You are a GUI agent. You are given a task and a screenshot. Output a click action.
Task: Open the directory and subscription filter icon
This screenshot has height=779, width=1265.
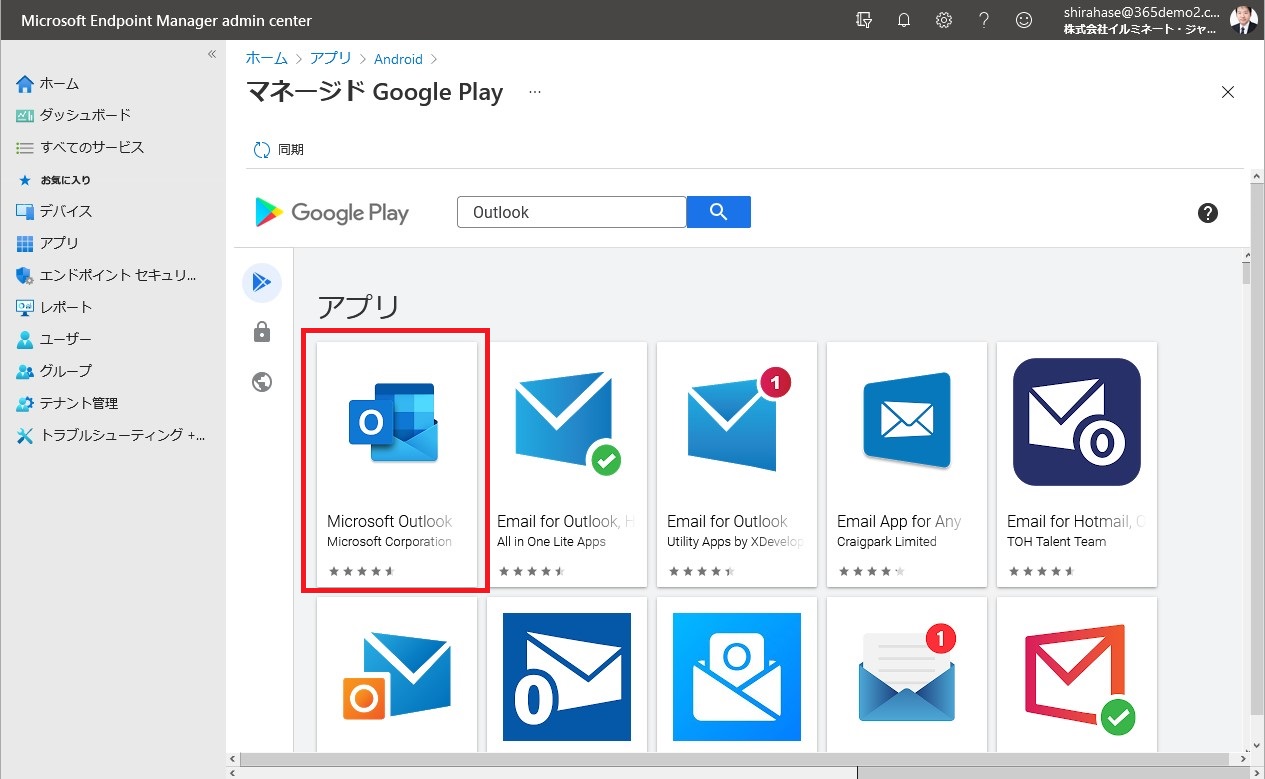tap(864, 20)
